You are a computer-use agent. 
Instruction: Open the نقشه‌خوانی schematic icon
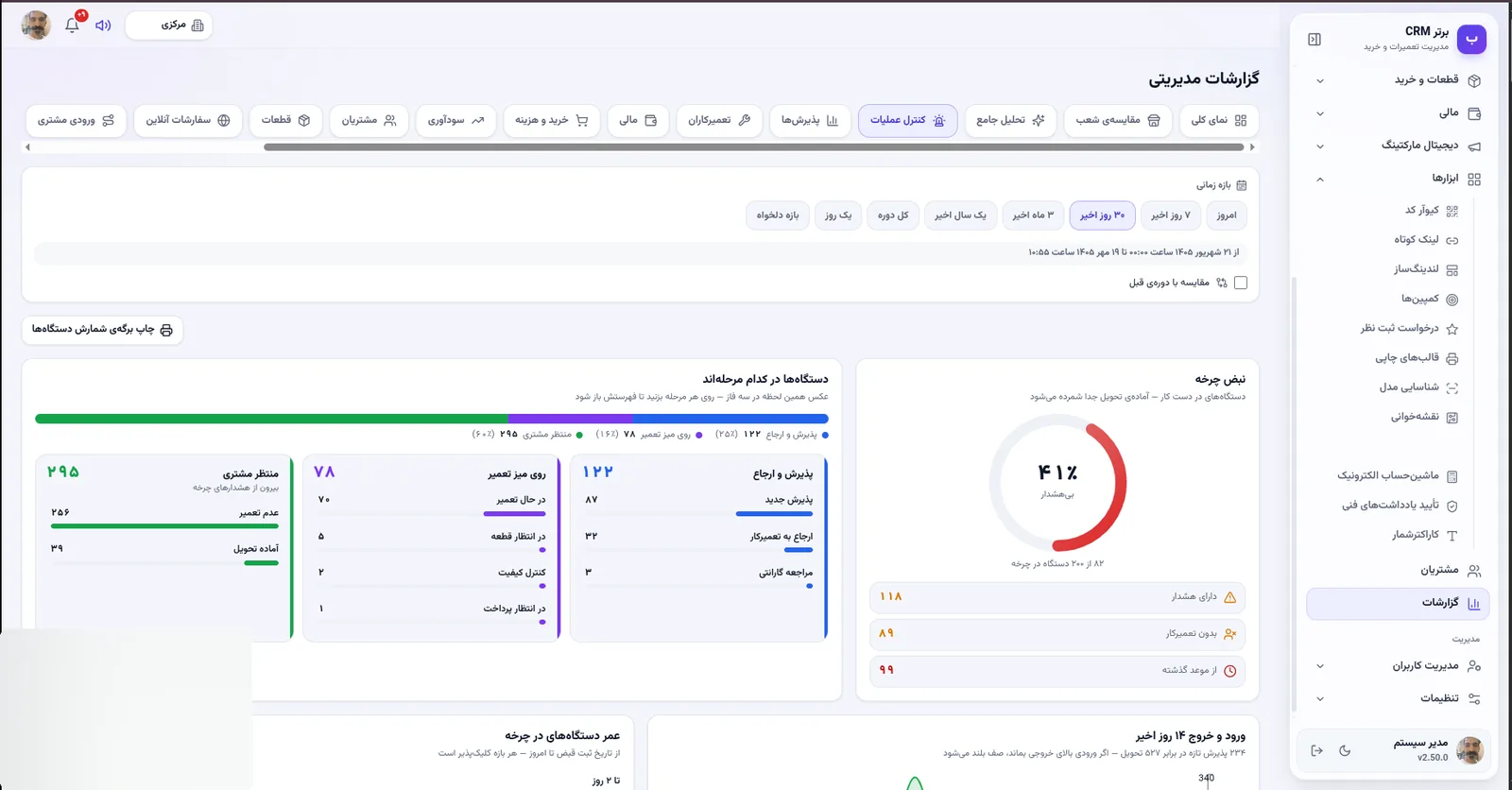tap(1452, 417)
